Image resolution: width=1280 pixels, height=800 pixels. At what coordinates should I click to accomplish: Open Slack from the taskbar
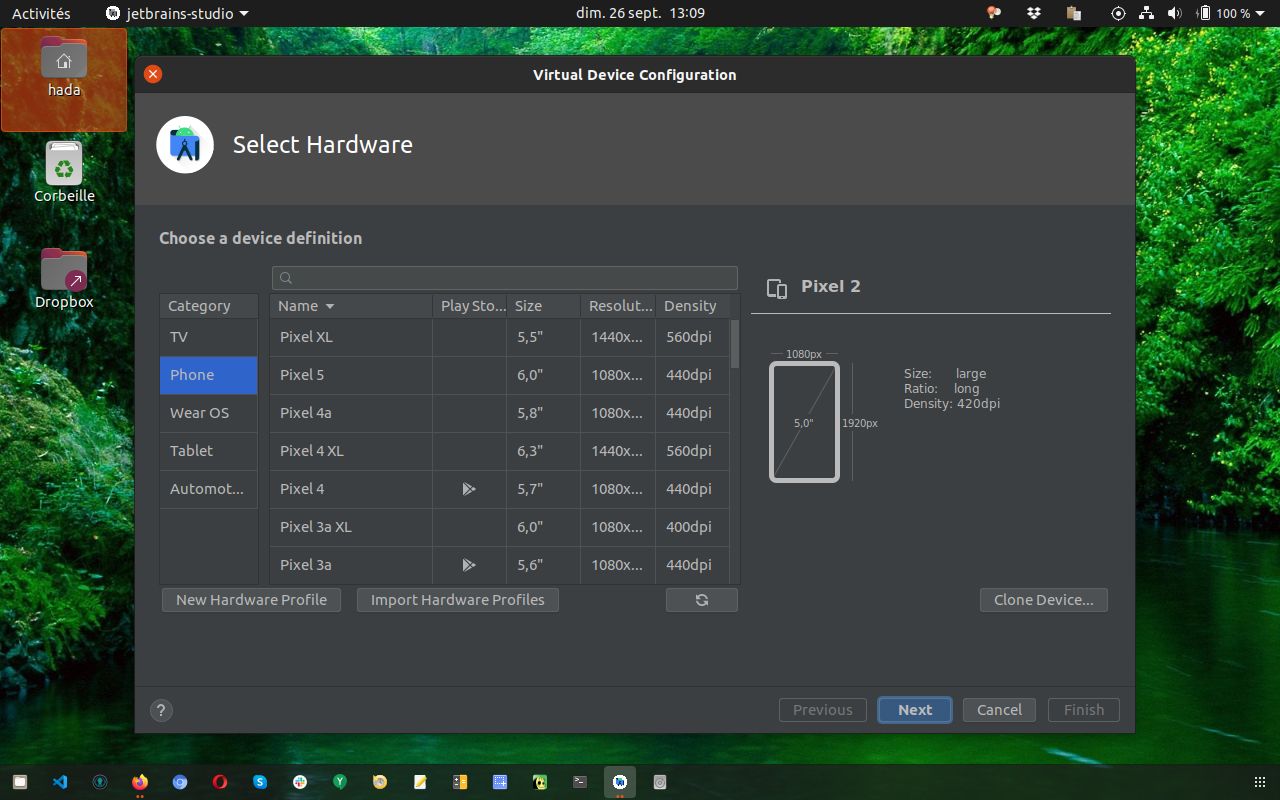[x=300, y=782]
